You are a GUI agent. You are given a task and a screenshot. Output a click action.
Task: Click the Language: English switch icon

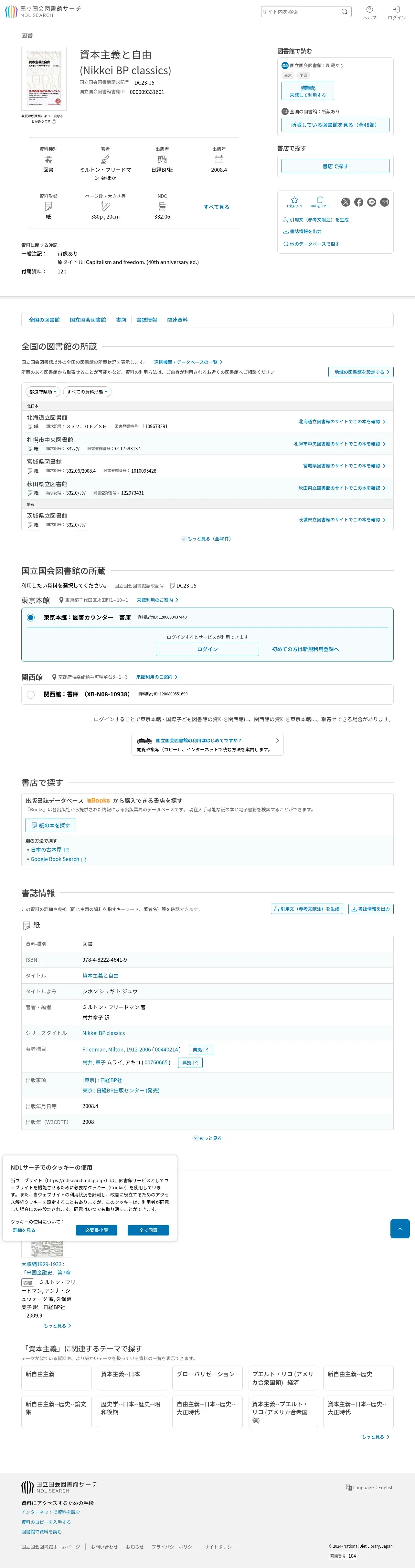(348, 1487)
